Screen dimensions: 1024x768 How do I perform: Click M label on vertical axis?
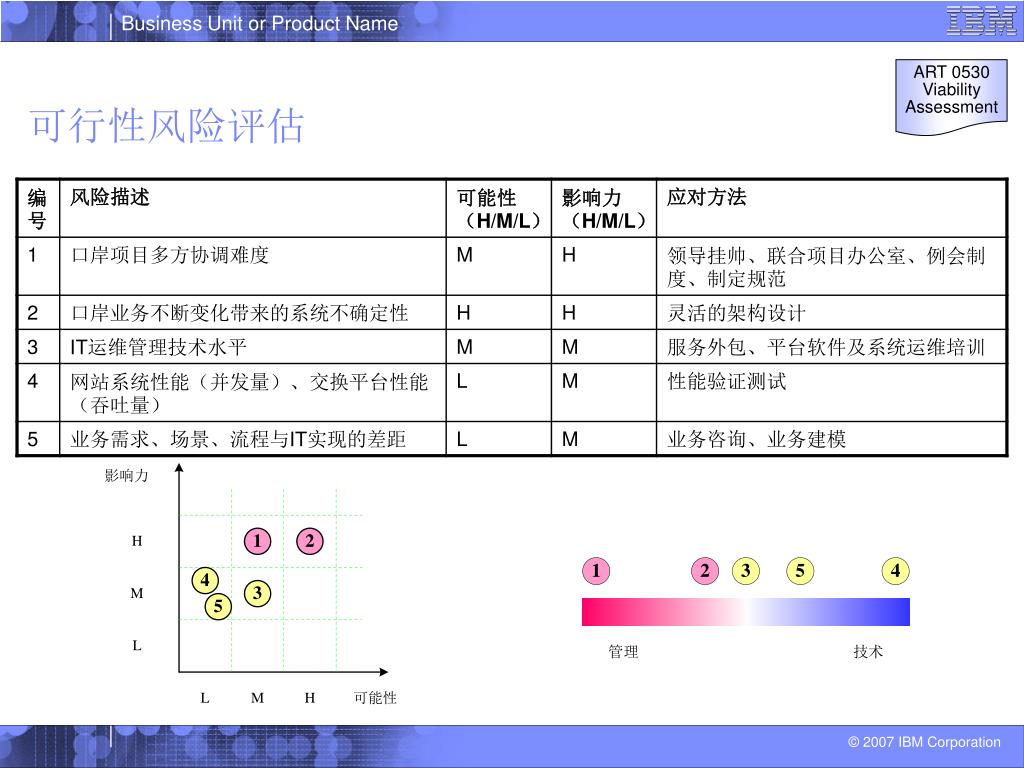tap(136, 593)
